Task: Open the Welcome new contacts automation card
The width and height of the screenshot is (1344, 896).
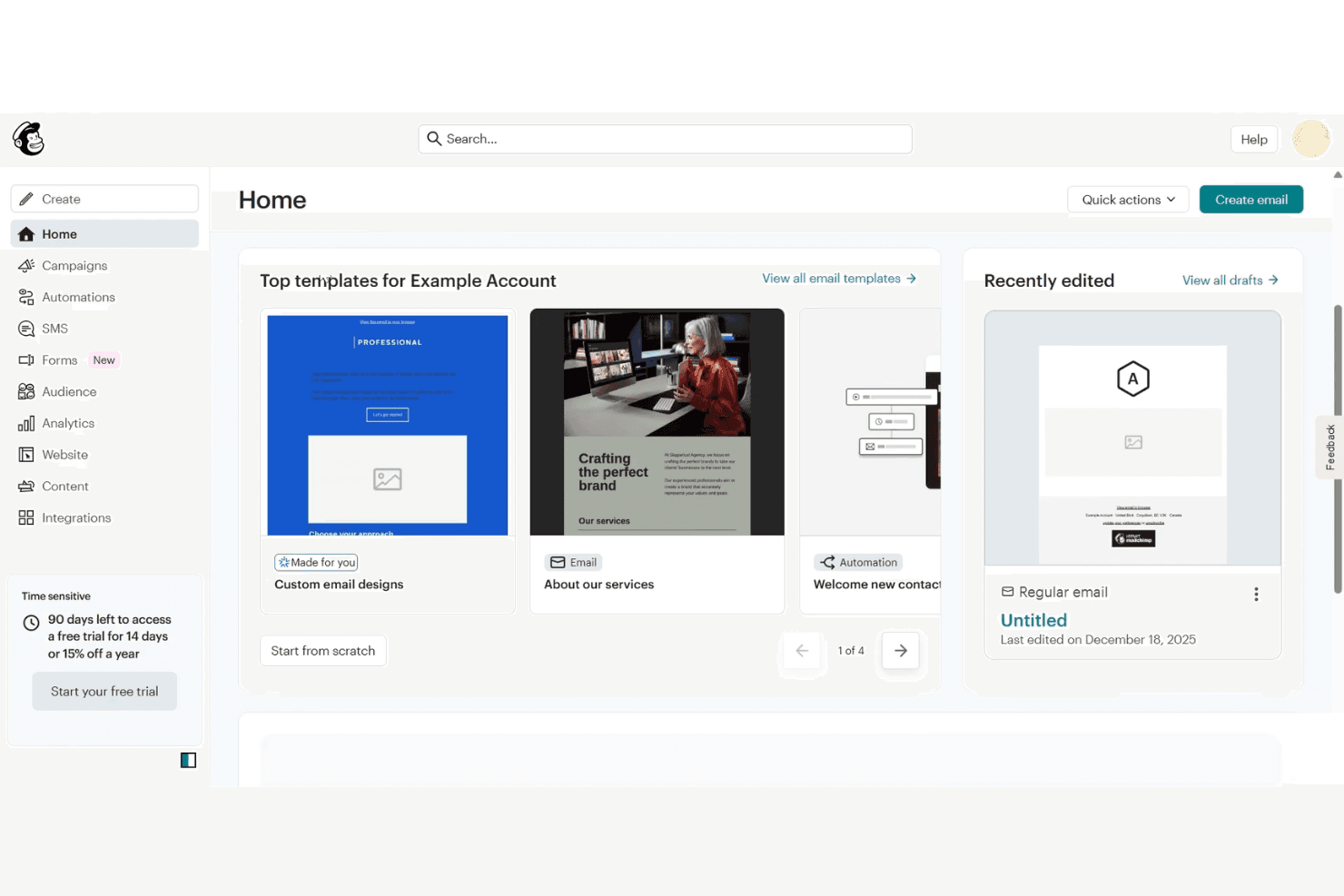Action: click(x=870, y=461)
